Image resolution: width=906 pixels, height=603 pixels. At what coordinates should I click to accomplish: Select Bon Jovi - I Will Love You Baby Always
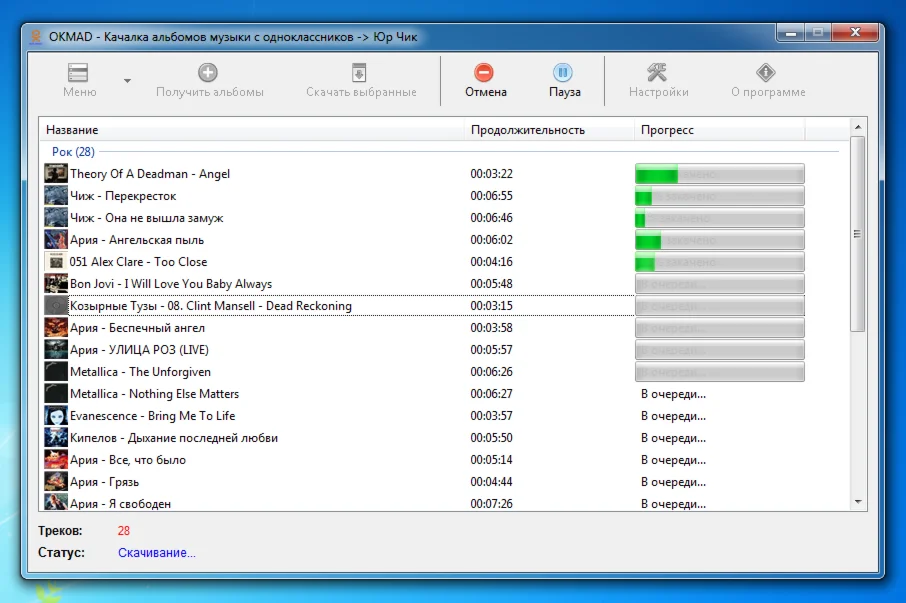pos(170,284)
